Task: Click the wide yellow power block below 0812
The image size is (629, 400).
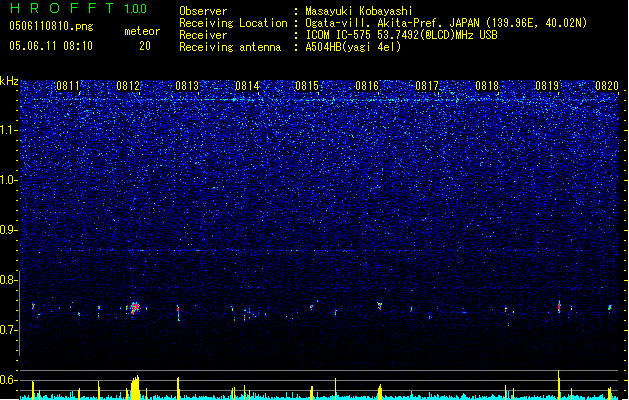Action: point(135,388)
